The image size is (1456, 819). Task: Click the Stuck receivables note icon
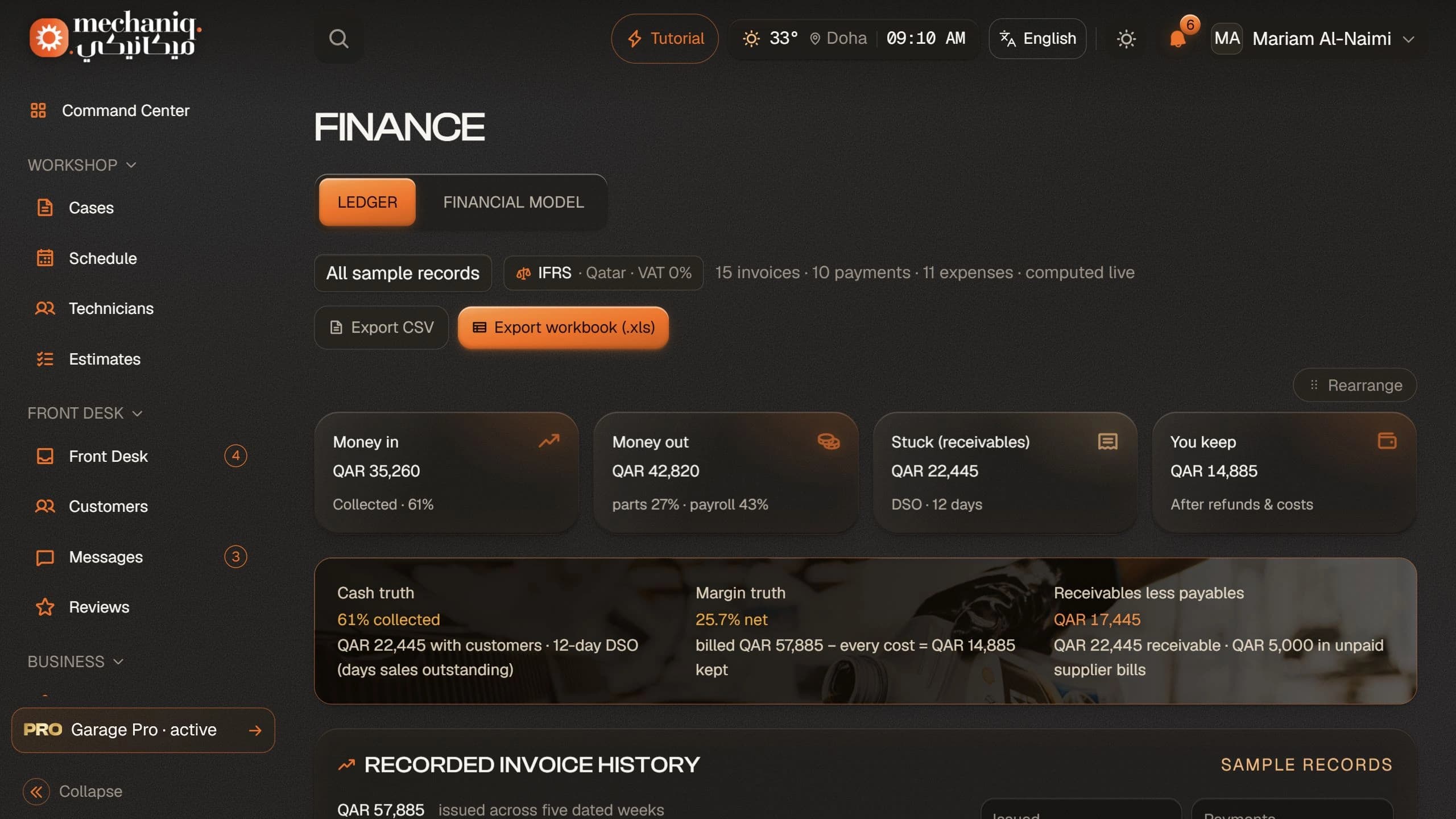coord(1107,441)
